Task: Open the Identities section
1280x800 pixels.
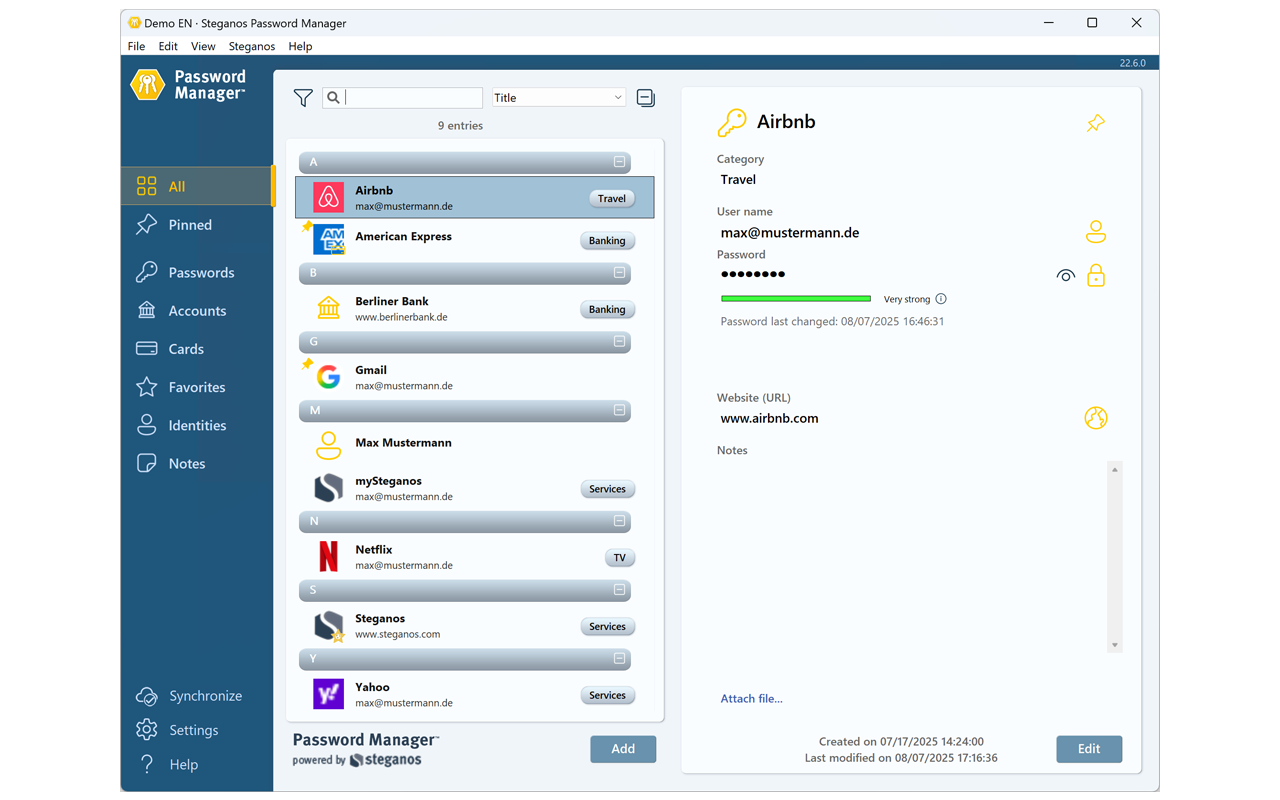Action: (197, 425)
